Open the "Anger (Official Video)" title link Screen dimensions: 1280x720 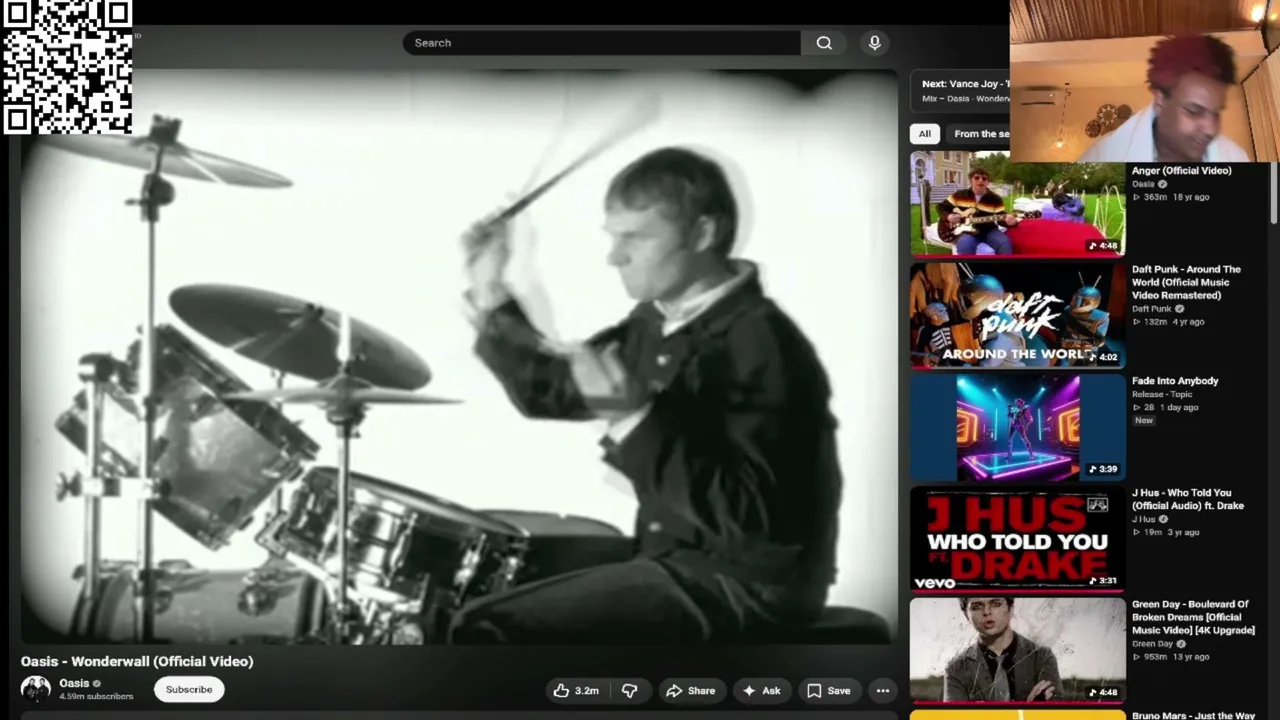tap(1181, 170)
